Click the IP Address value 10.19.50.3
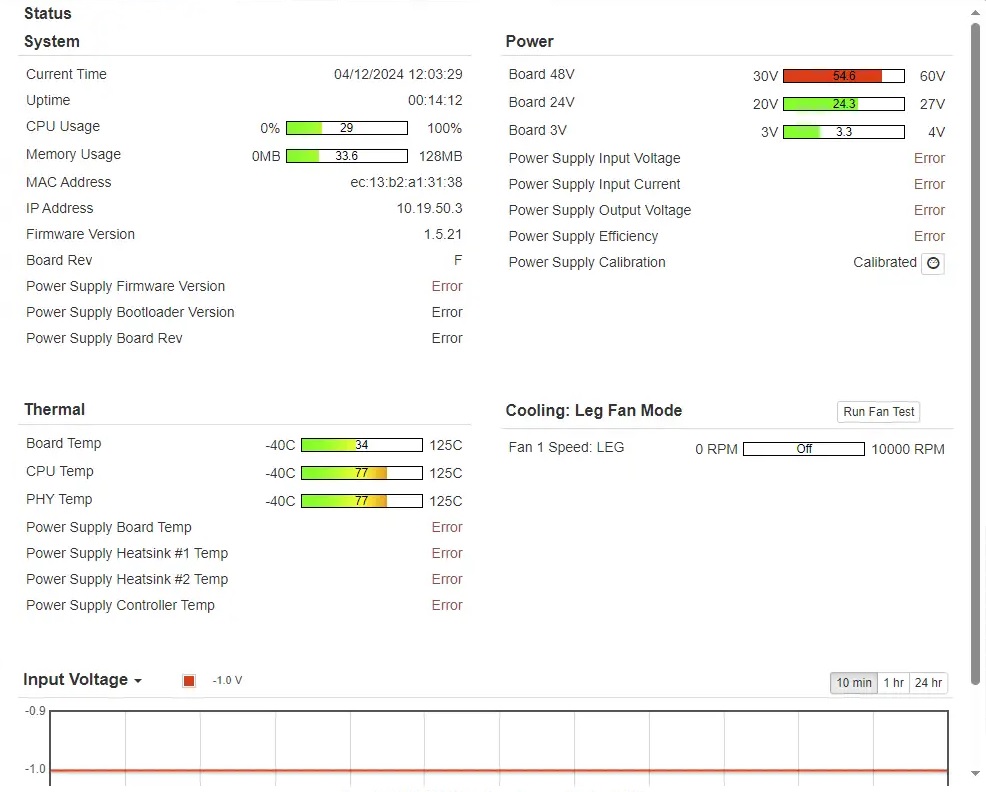 click(429, 209)
